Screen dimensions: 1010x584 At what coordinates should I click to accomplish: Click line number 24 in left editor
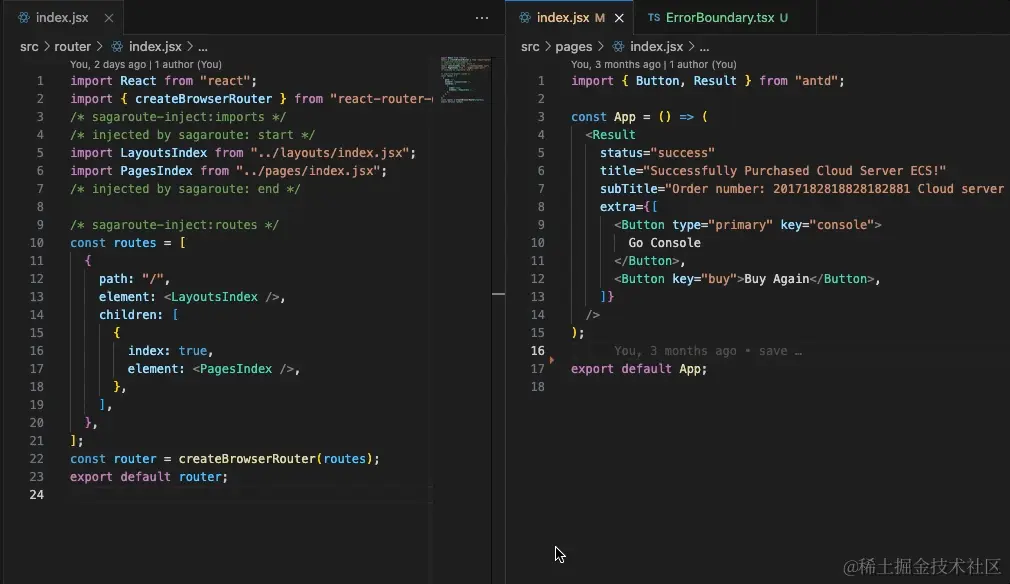point(37,495)
